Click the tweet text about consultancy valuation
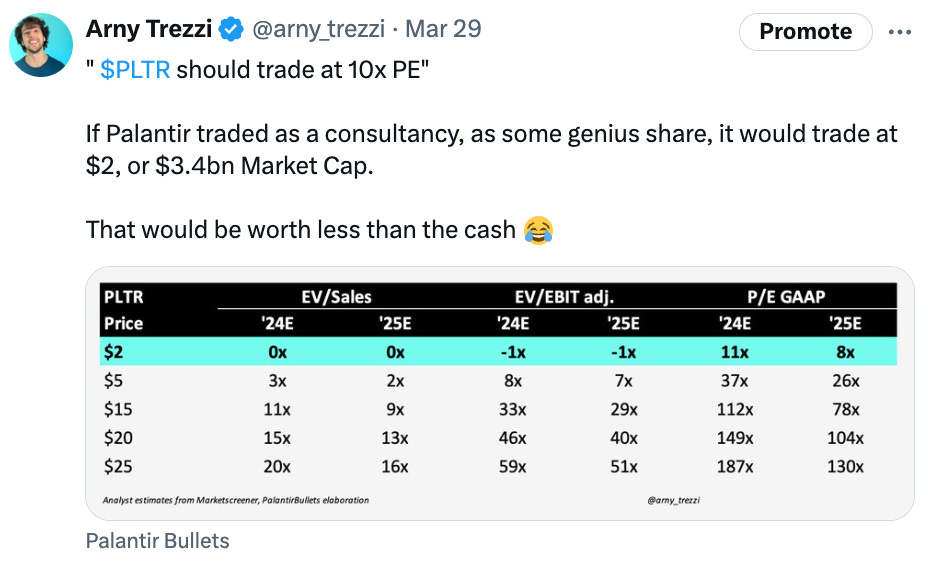Image resolution: width=928 pixels, height=564 pixels. [x=491, y=150]
